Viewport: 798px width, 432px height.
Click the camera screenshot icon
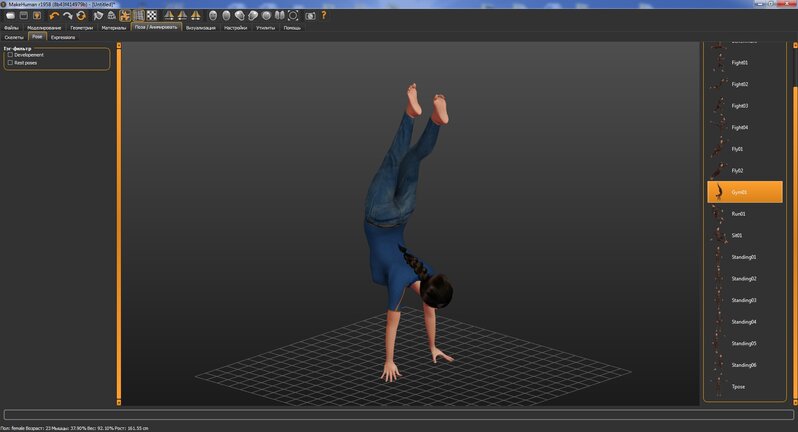(x=310, y=16)
